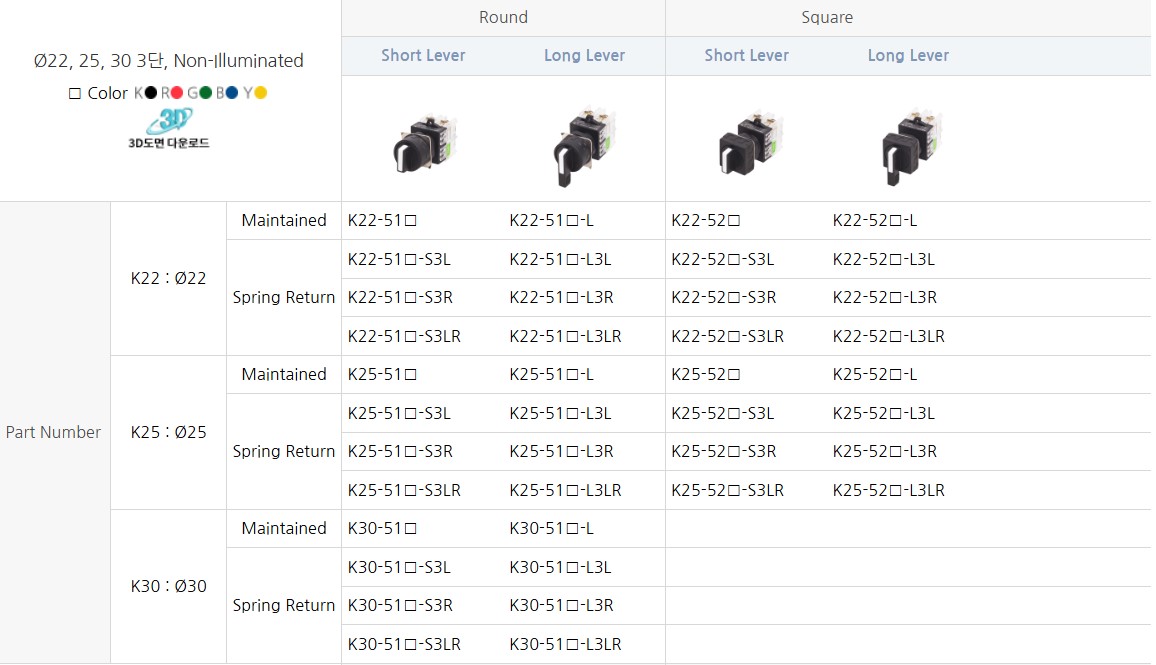The image size is (1156, 665).
Task: Click the K22 : Ø22 row label
Action: 168,278
